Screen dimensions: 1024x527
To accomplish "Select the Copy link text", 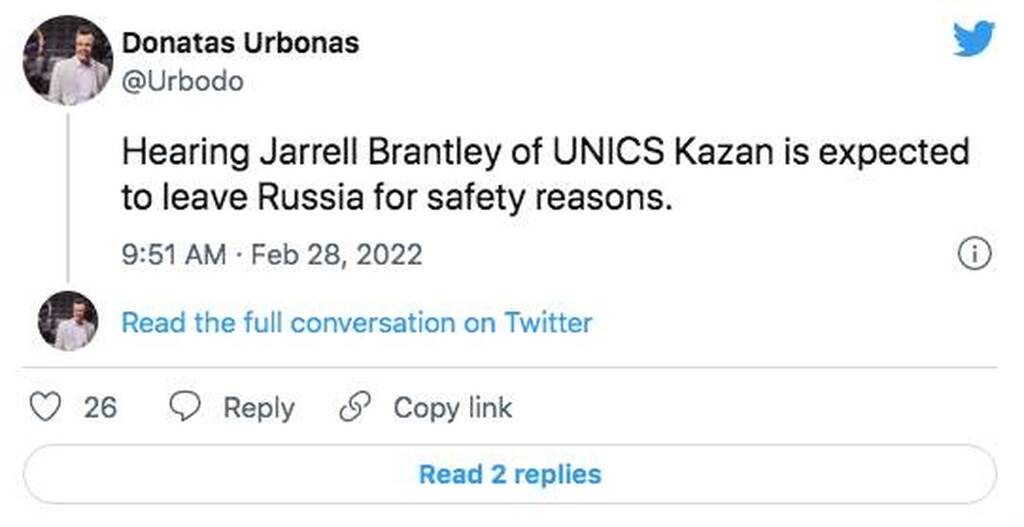I will [x=452, y=408].
